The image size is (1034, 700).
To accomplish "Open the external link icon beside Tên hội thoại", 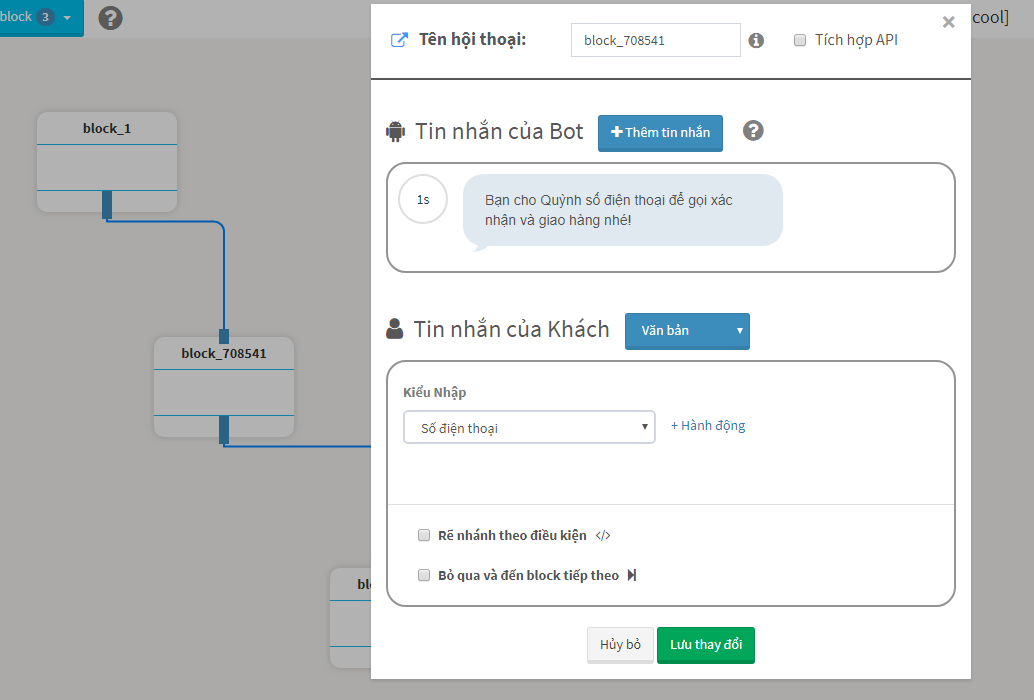I will [x=399, y=40].
